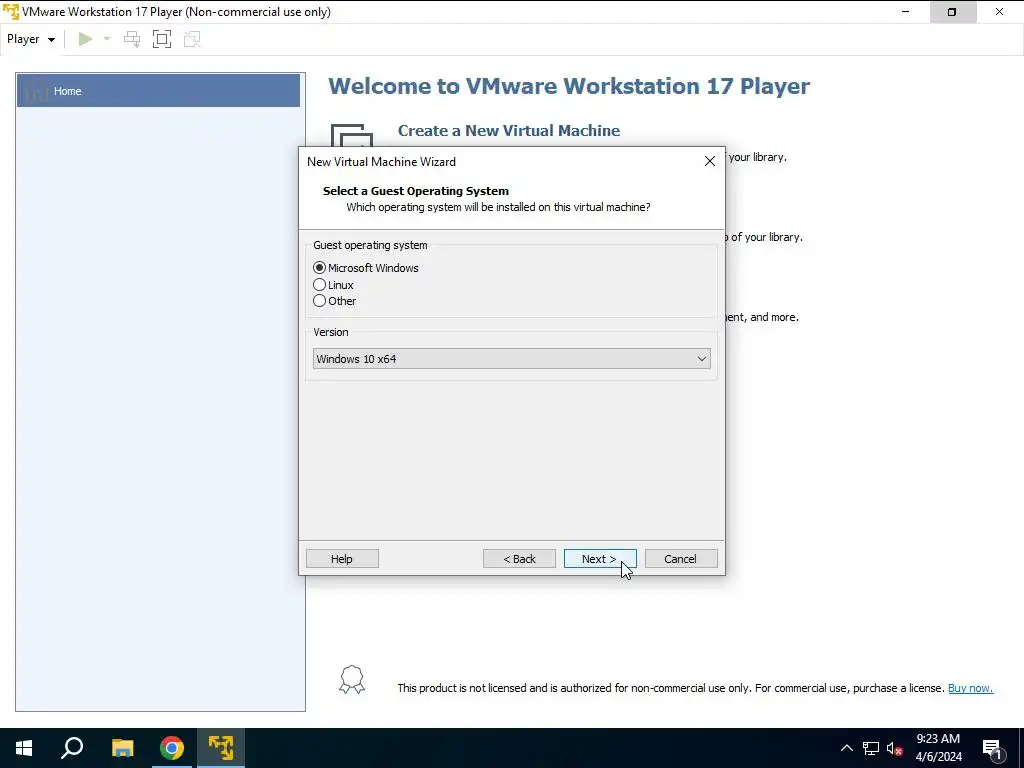Viewport: 1024px width, 768px height.
Task: Select the Linux radio button
Action: click(x=319, y=285)
